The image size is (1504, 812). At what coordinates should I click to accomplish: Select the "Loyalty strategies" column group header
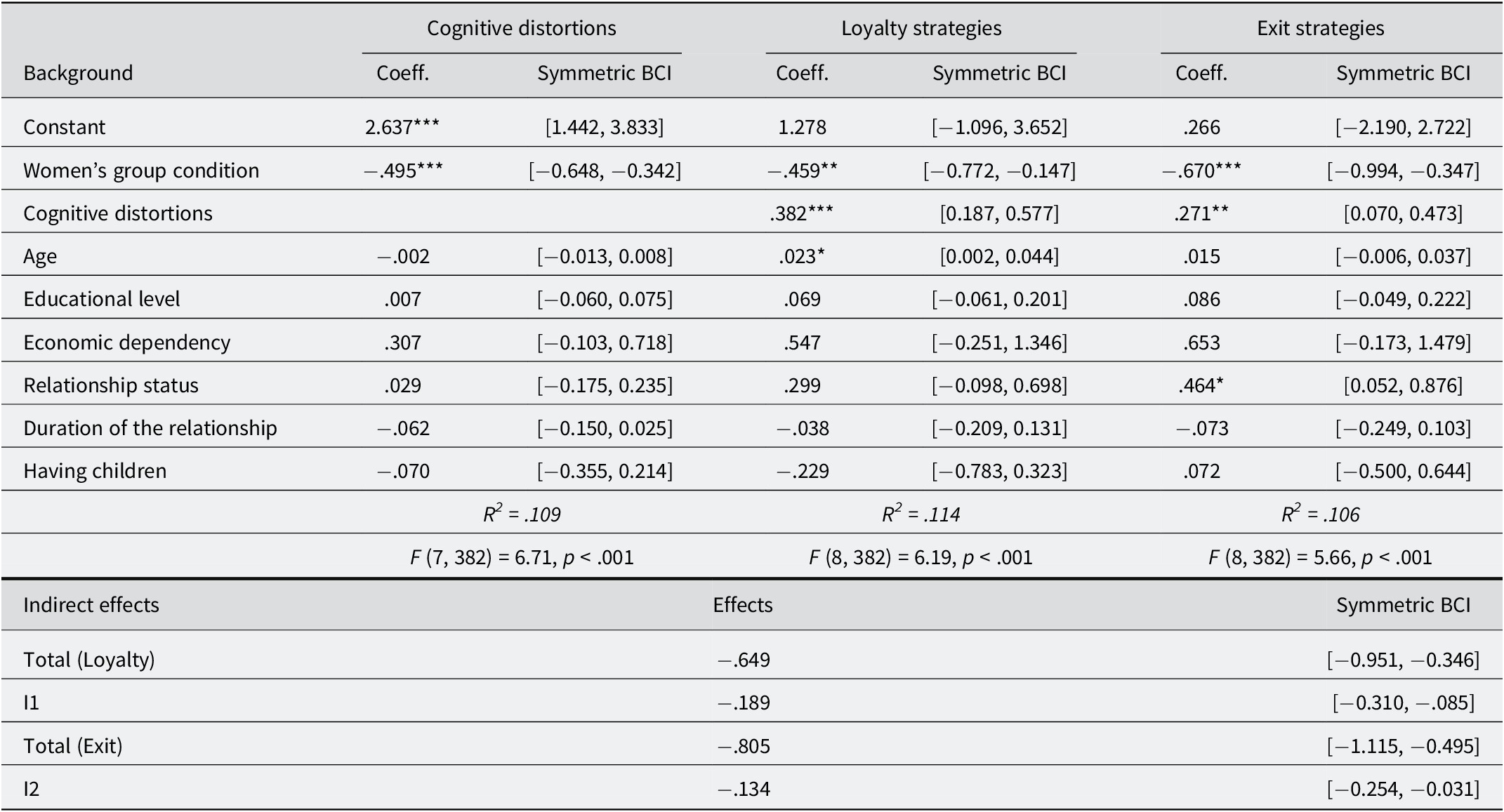coord(921,28)
